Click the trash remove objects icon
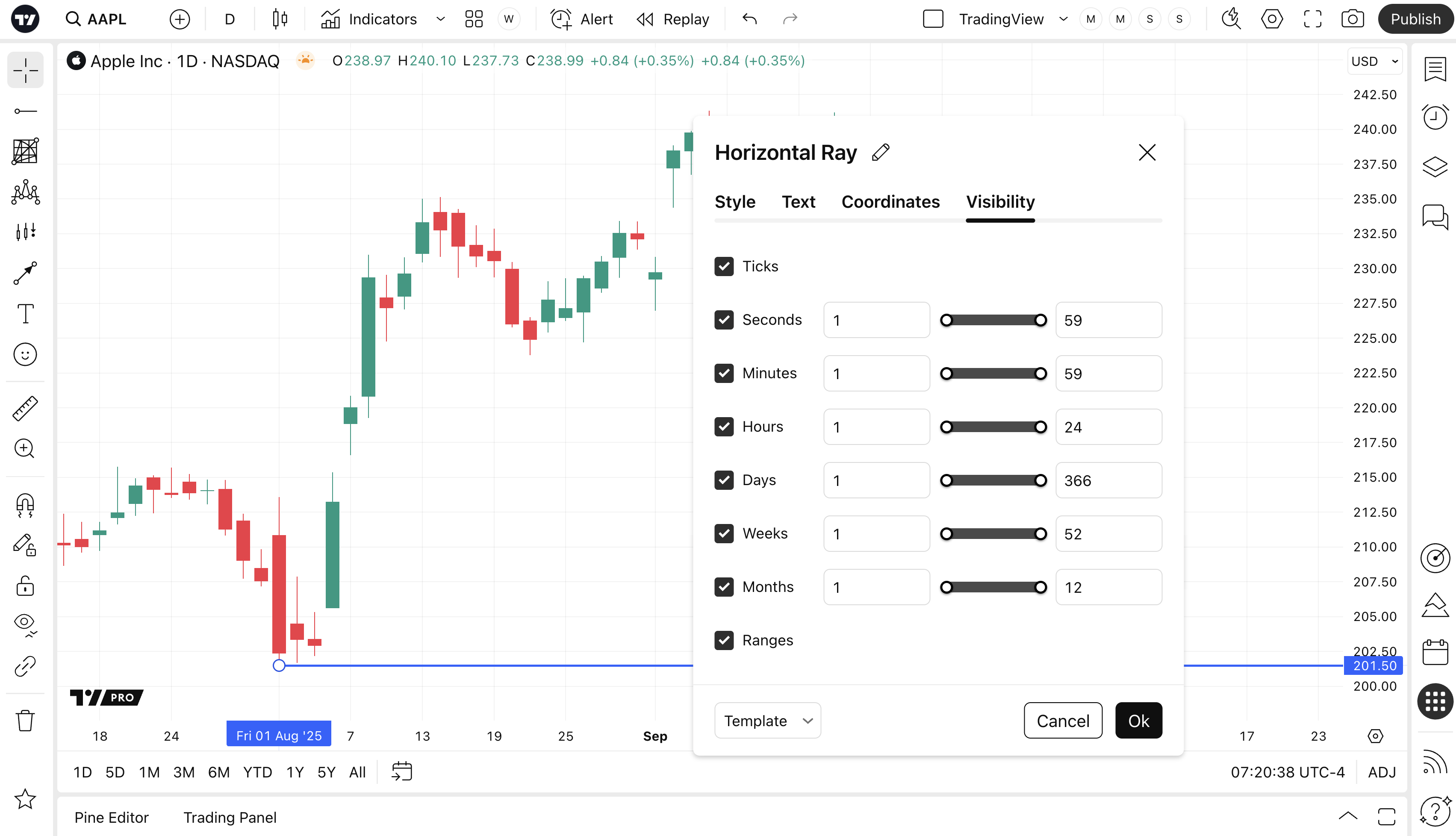 (x=25, y=720)
